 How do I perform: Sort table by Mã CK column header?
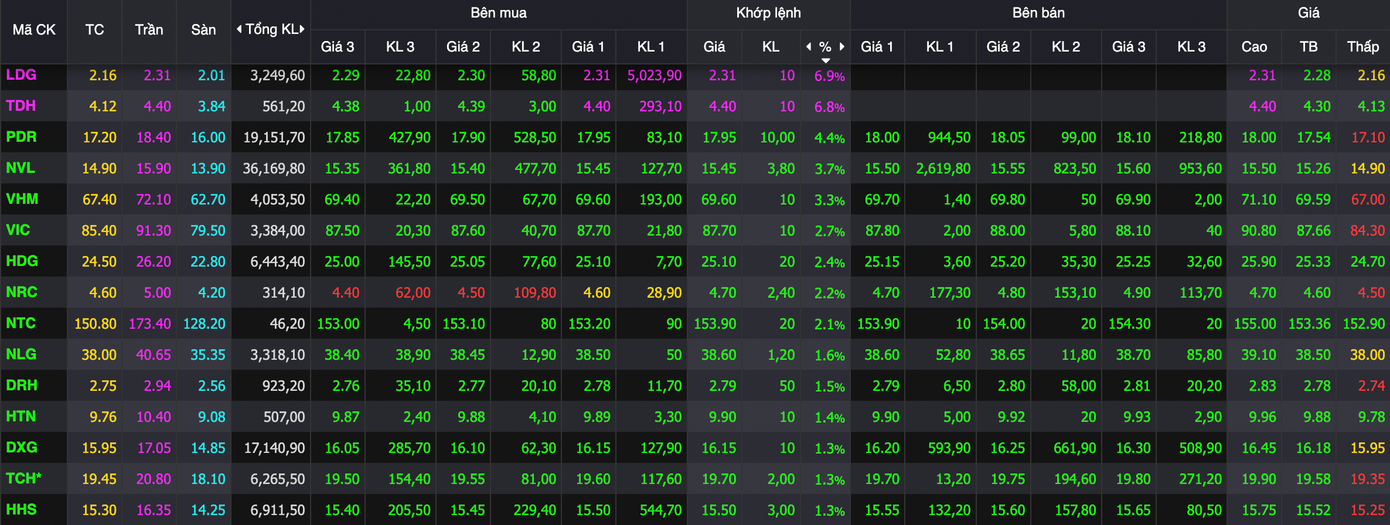(34, 30)
